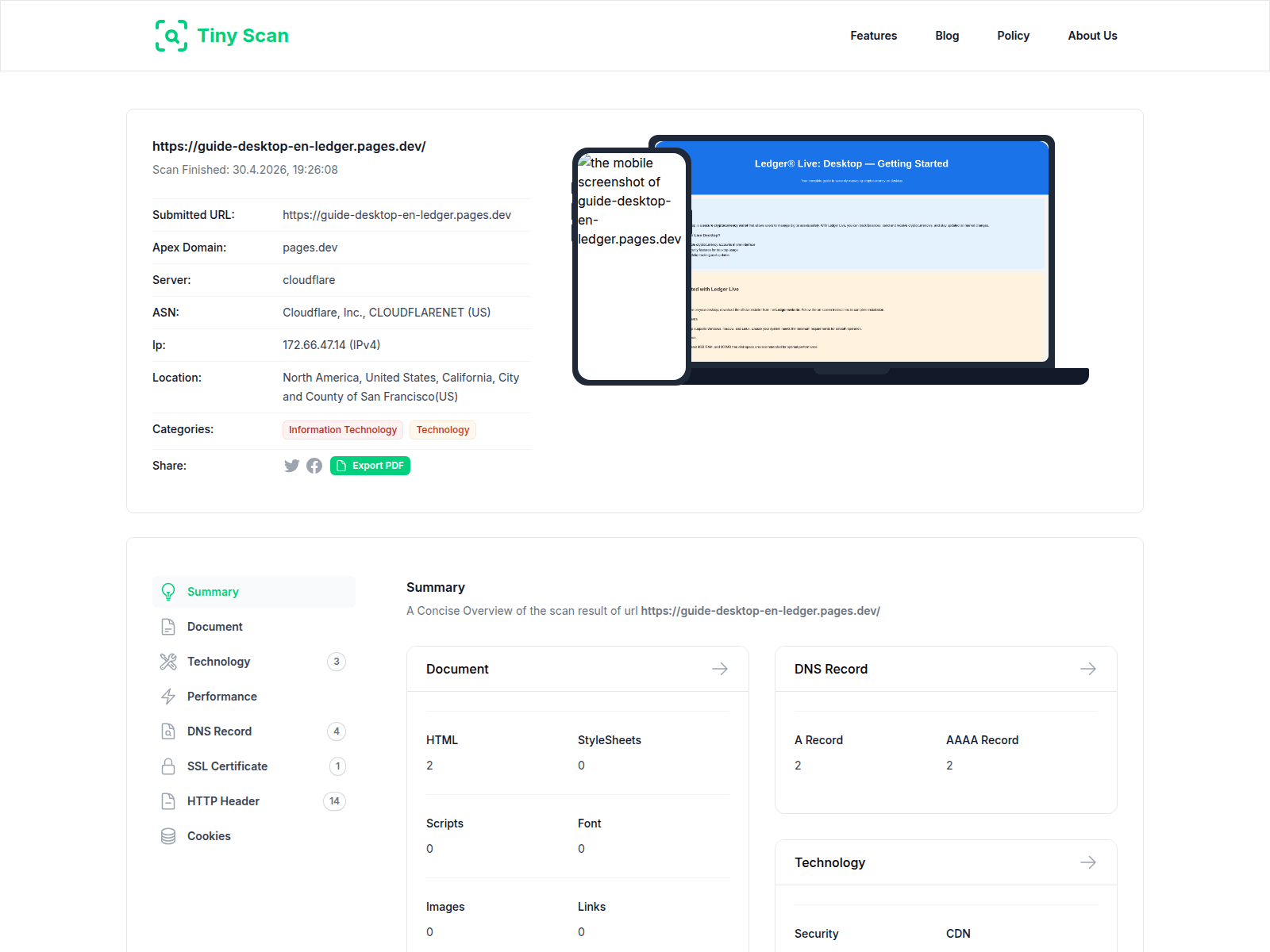This screenshot has height=952, width=1270.
Task: Click the ASN Cloudflare, Inc. value
Action: click(387, 313)
